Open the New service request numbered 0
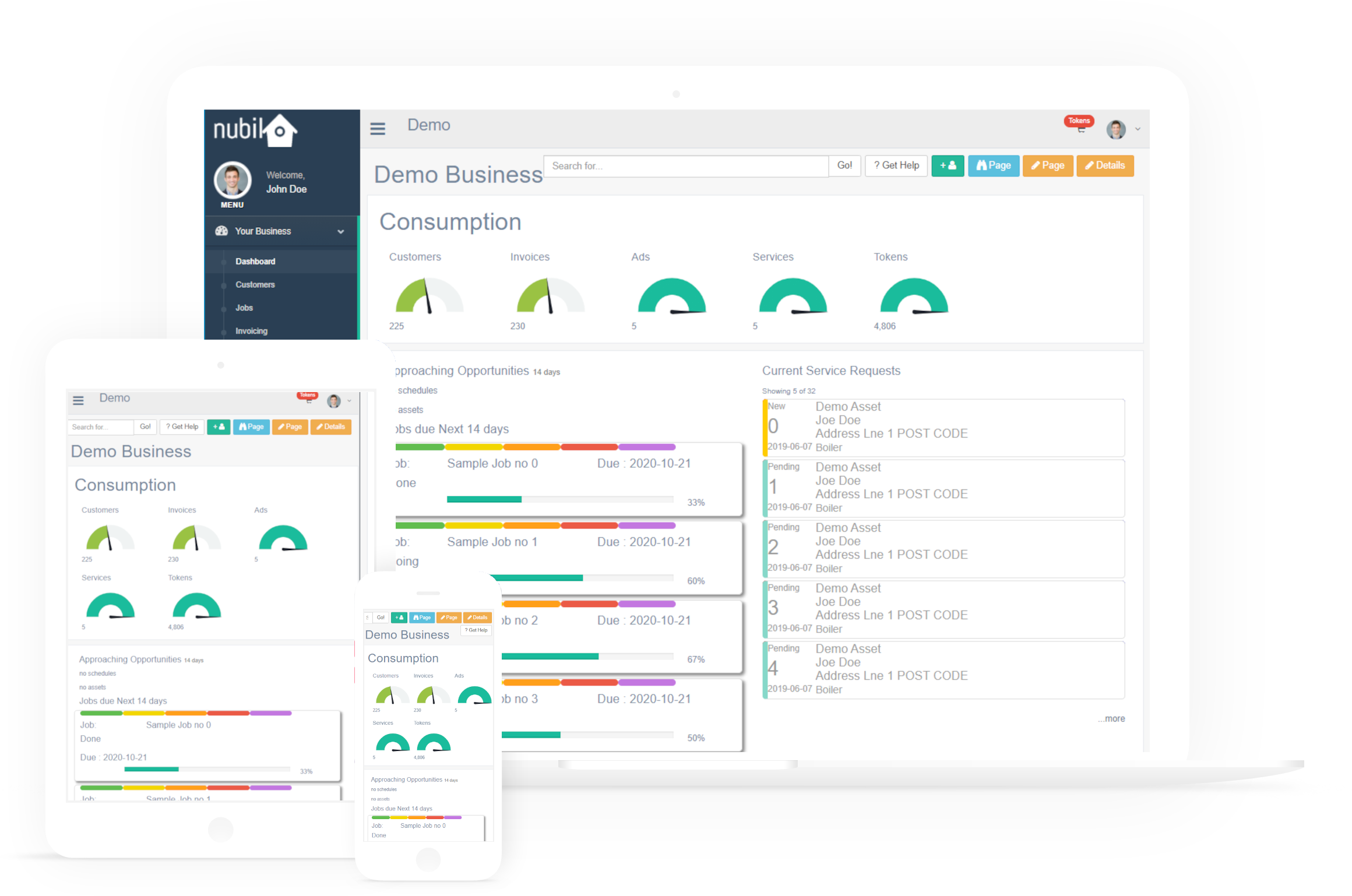 tap(943, 428)
